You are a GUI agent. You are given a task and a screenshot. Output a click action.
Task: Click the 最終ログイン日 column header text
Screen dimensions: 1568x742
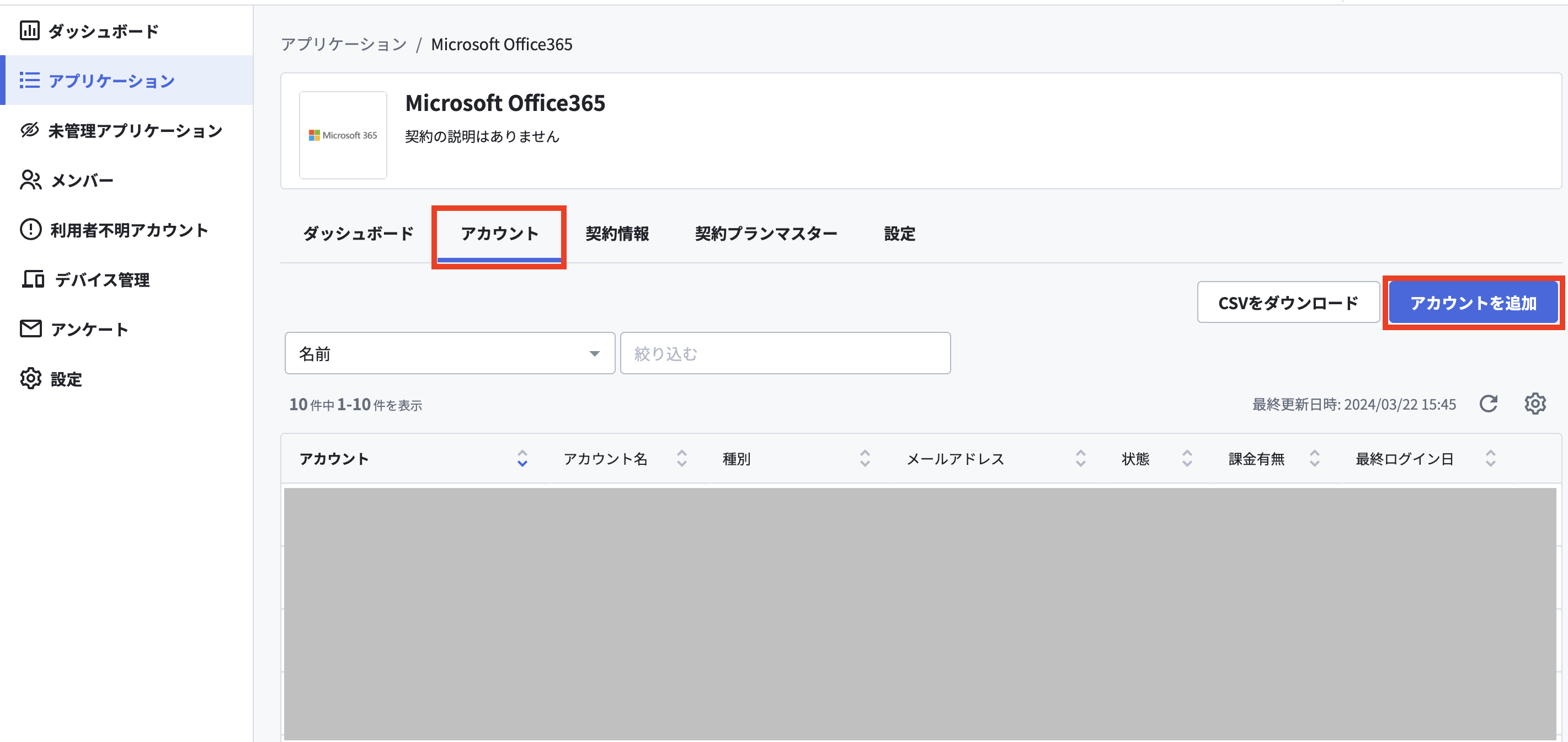tap(1404, 459)
